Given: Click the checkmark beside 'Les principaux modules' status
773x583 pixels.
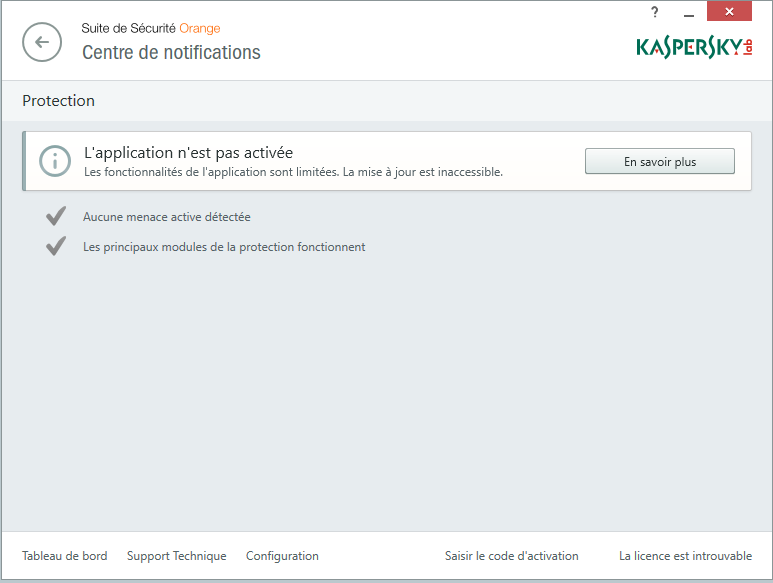Looking at the screenshot, I should (x=56, y=246).
